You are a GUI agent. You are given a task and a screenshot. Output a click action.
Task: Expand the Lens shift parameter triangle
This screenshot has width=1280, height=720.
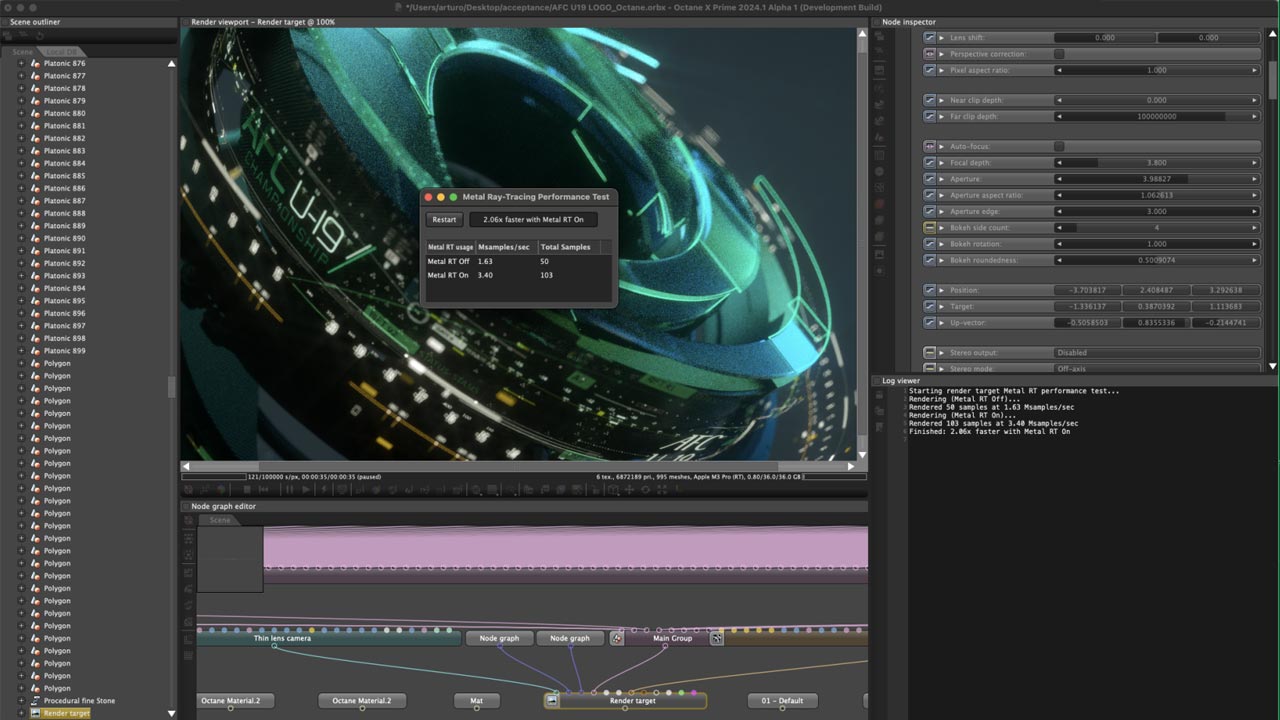click(942, 37)
